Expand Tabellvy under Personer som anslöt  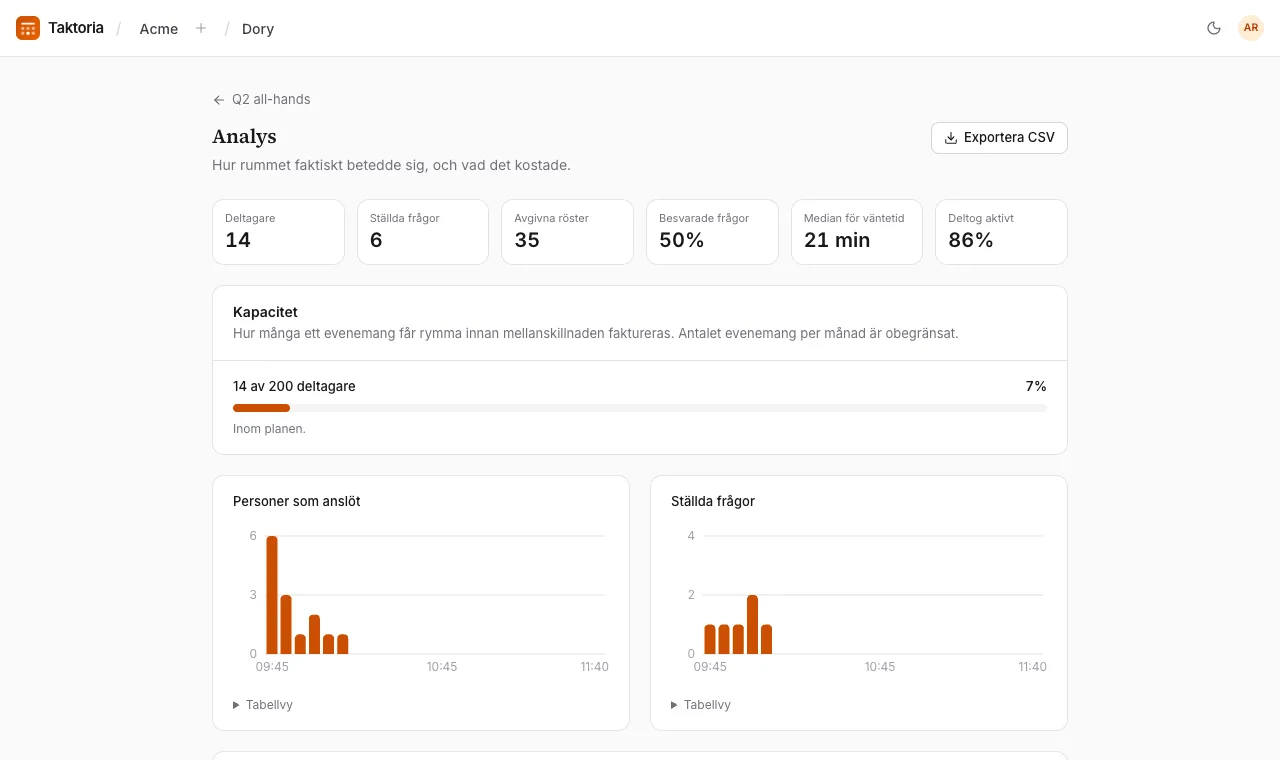pos(263,705)
